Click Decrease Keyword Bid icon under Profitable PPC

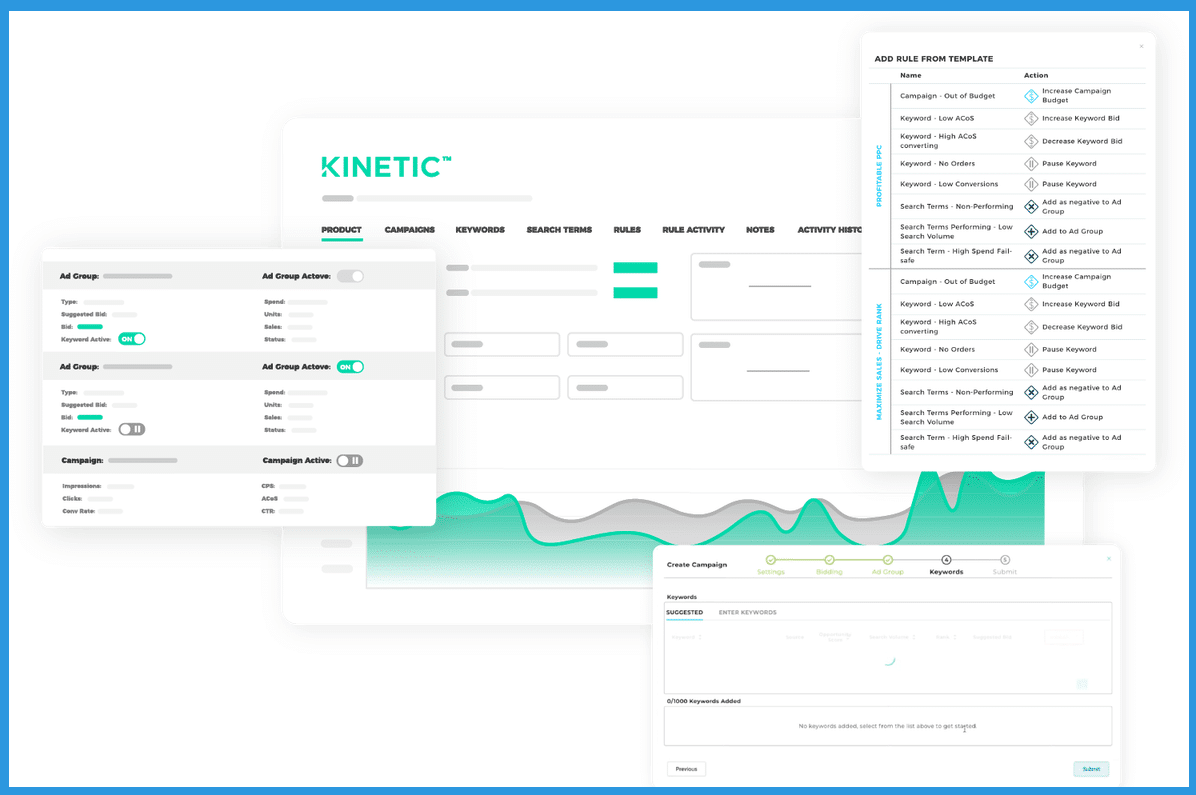[1030, 141]
